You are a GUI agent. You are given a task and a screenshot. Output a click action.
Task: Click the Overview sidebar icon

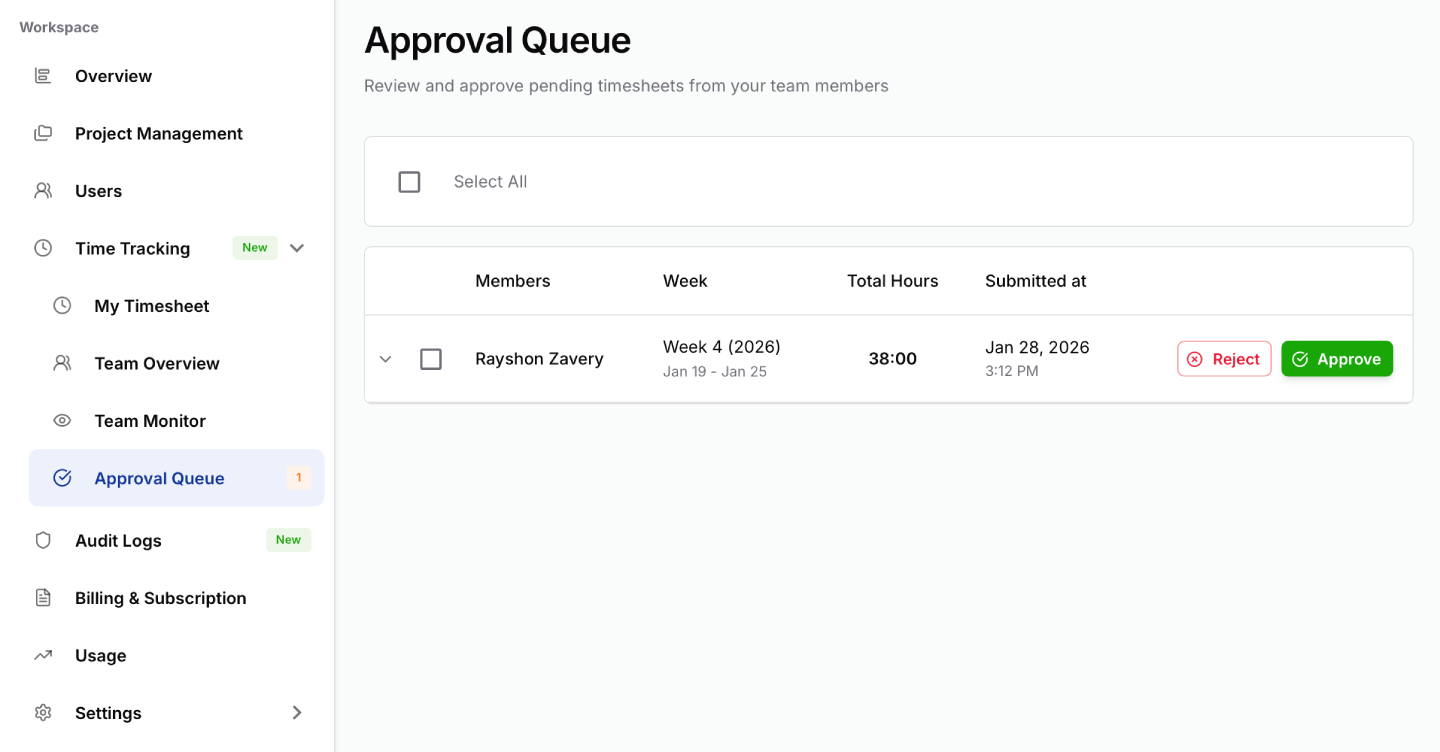coord(42,75)
